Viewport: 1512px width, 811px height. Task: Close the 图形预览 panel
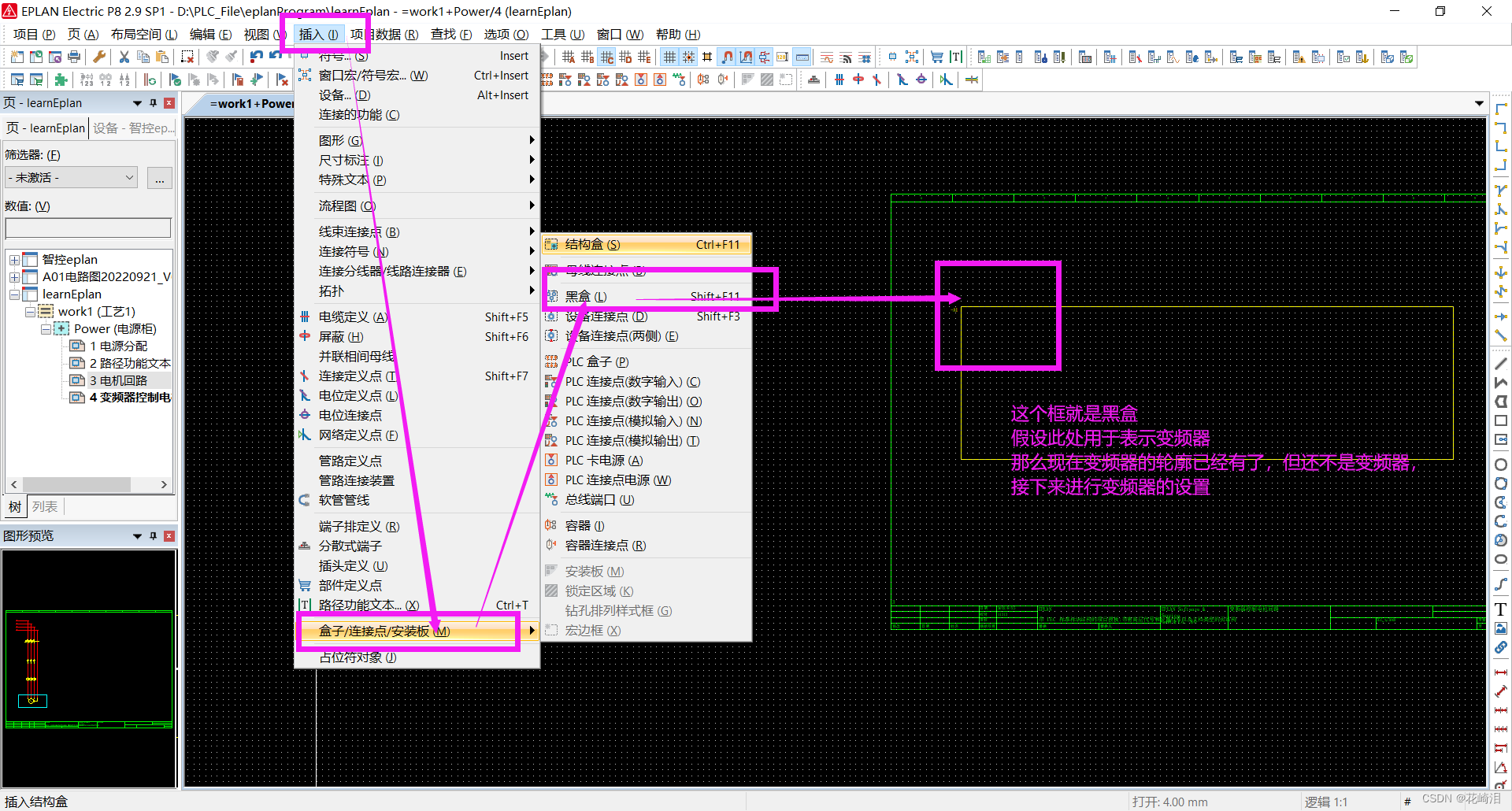coord(169,535)
